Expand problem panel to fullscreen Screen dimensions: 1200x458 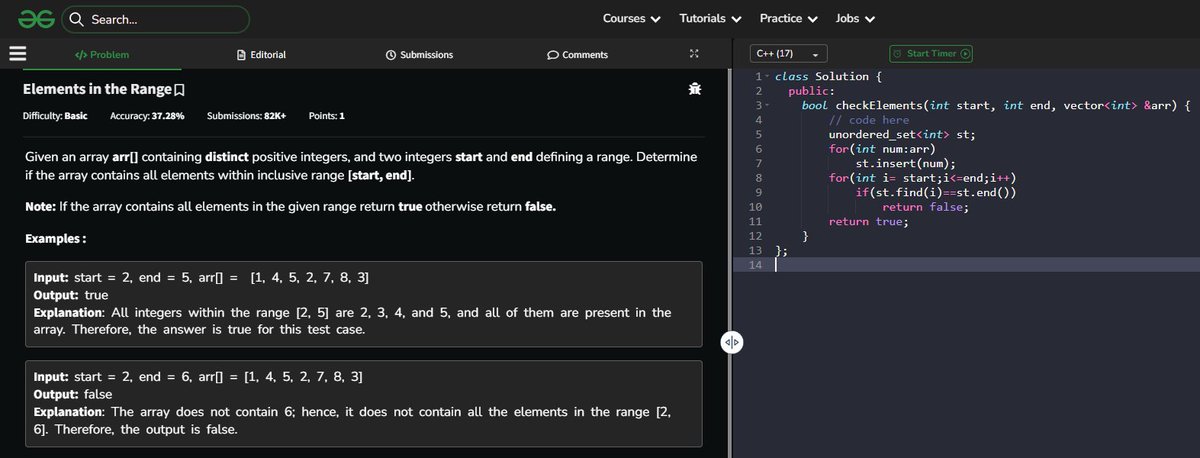click(695, 54)
